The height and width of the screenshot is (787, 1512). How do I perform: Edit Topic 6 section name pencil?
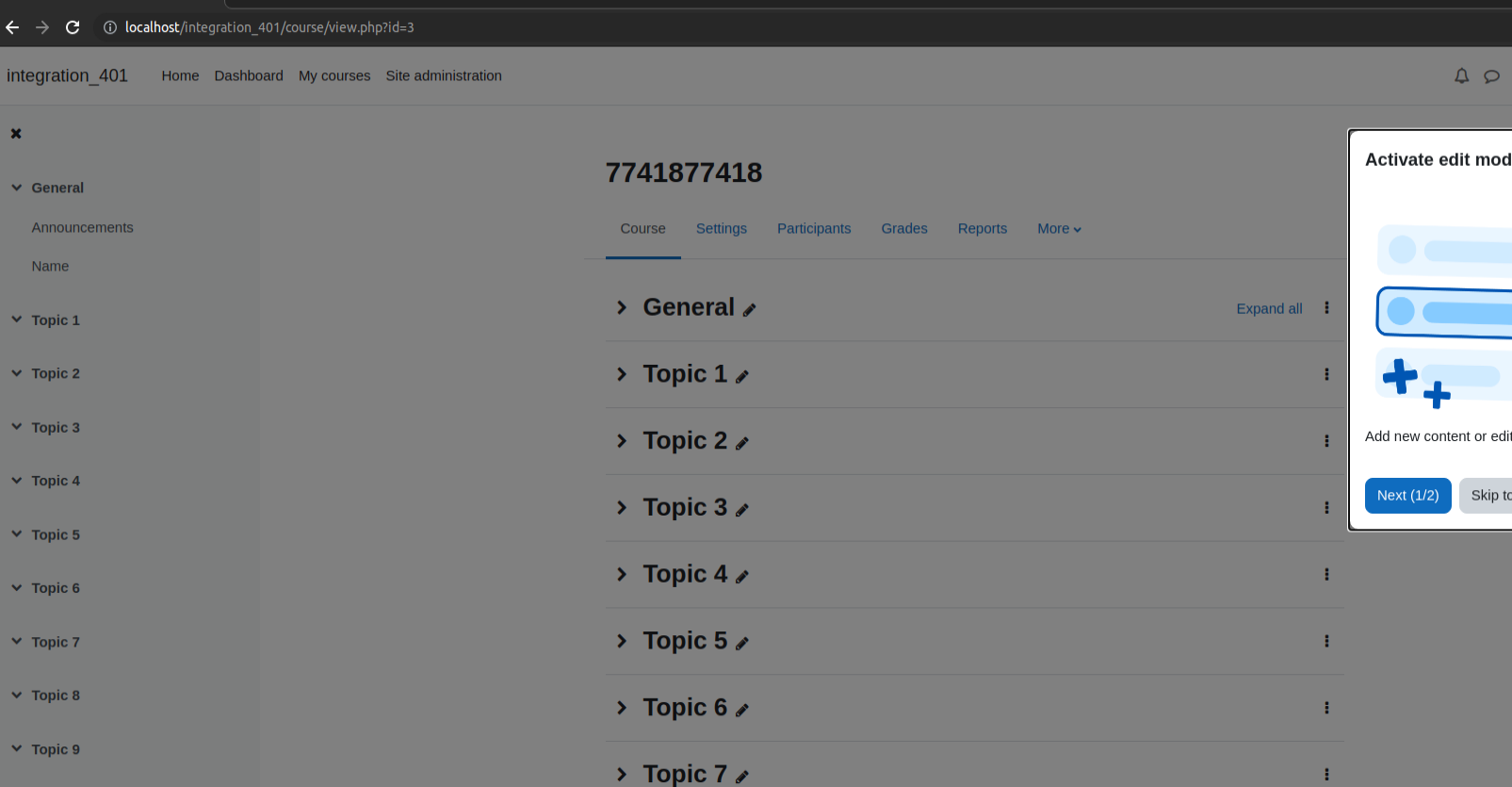pos(742,711)
